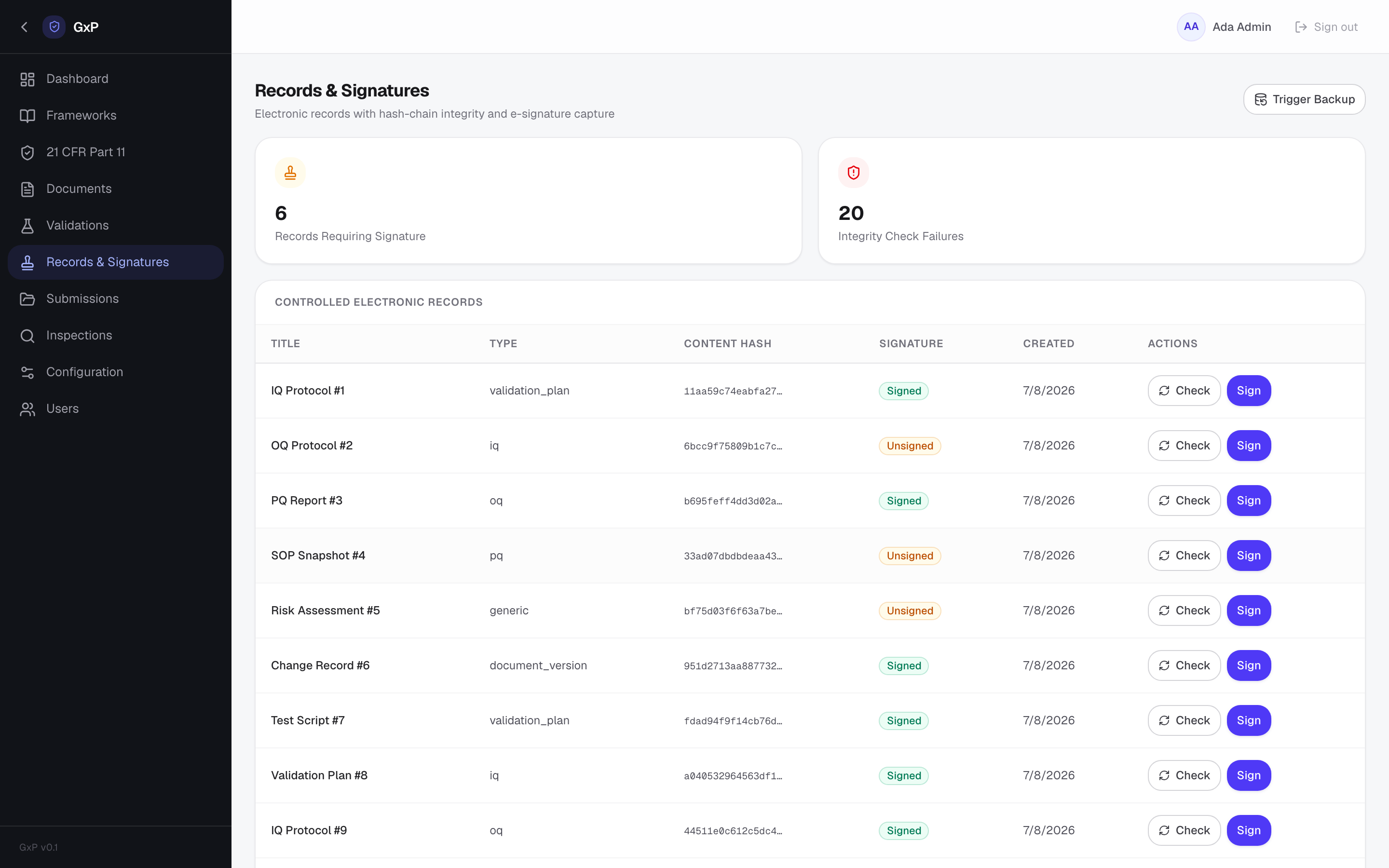Click the Records & Signatures stamp icon in sidebar
1389x868 pixels.
pyautogui.click(x=27, y=262)
